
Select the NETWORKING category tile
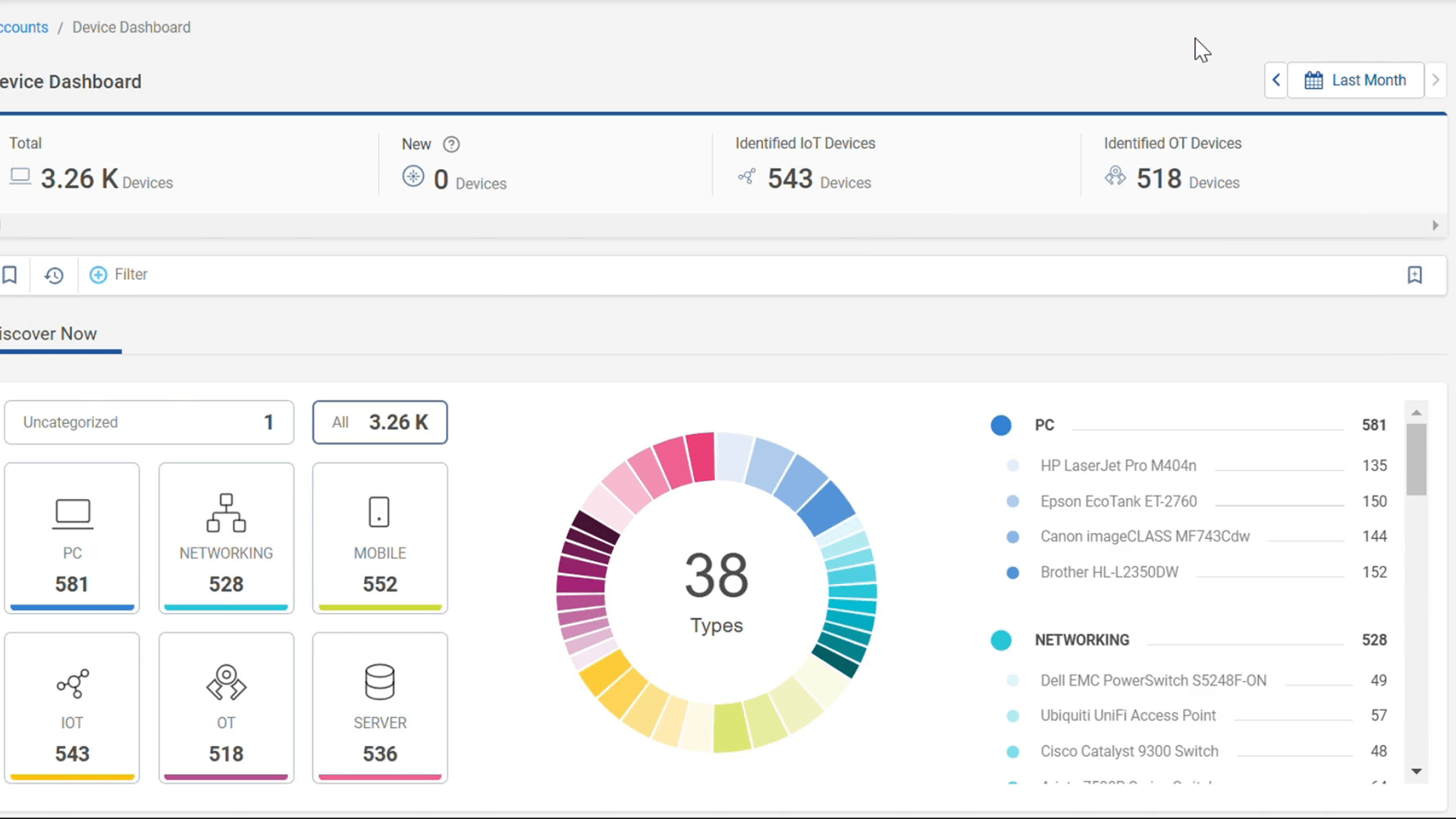click(x=226, y=538)
